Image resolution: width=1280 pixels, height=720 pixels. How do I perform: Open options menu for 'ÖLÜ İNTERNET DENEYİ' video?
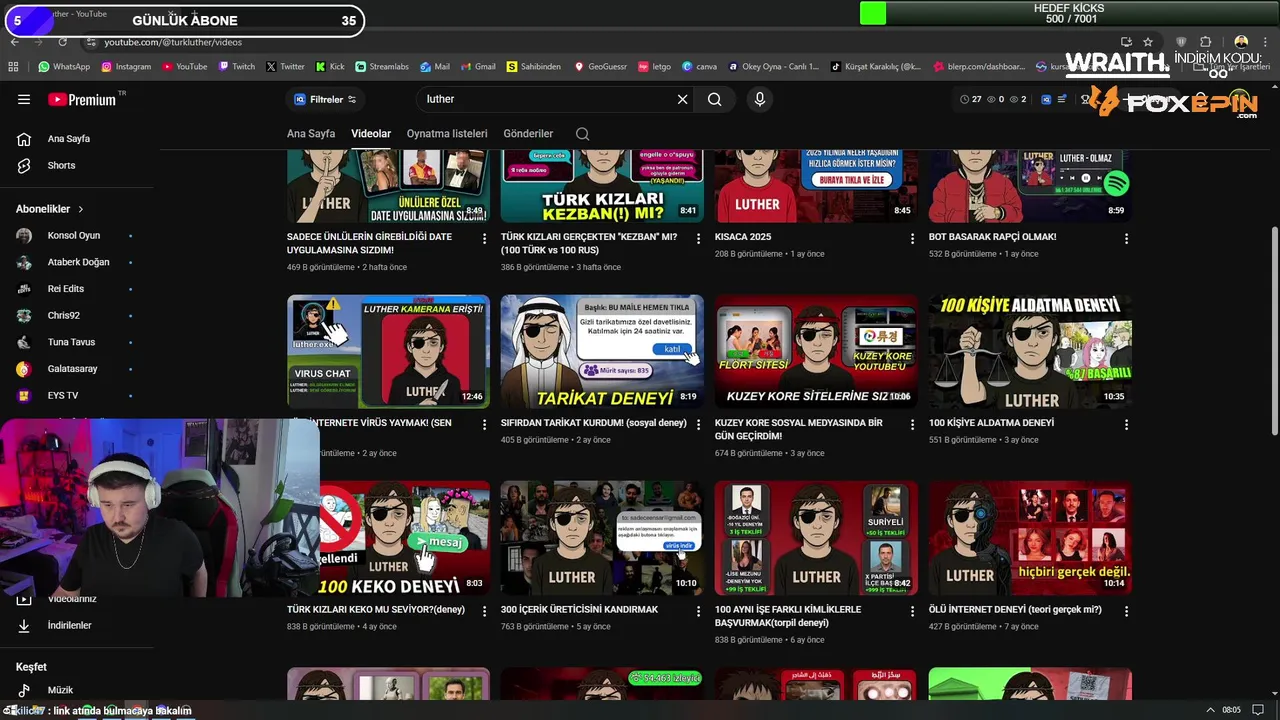[x=1126, y=611]
